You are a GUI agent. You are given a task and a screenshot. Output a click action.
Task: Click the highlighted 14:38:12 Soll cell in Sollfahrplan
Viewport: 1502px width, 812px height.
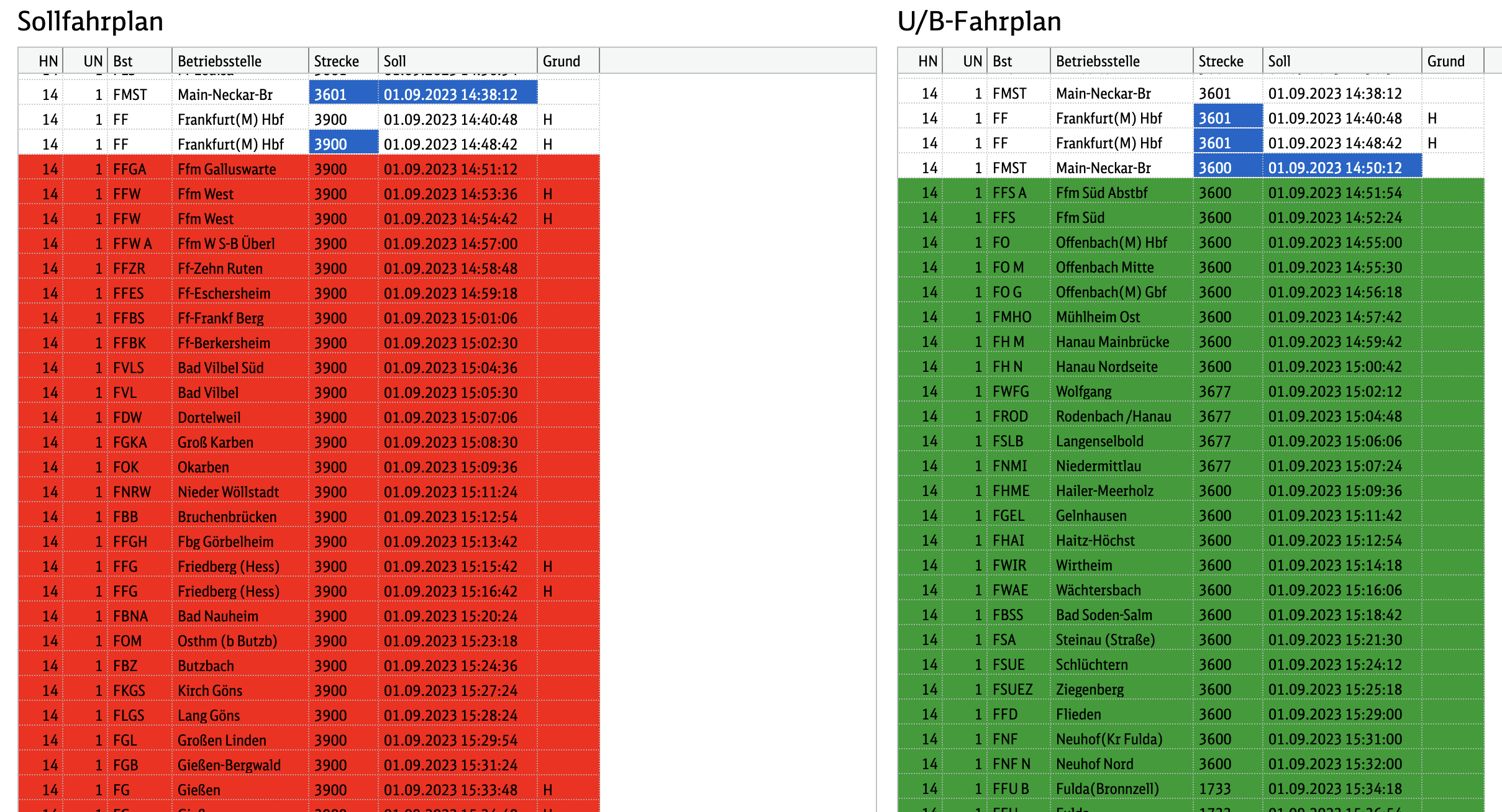click(x=457, y=94)
